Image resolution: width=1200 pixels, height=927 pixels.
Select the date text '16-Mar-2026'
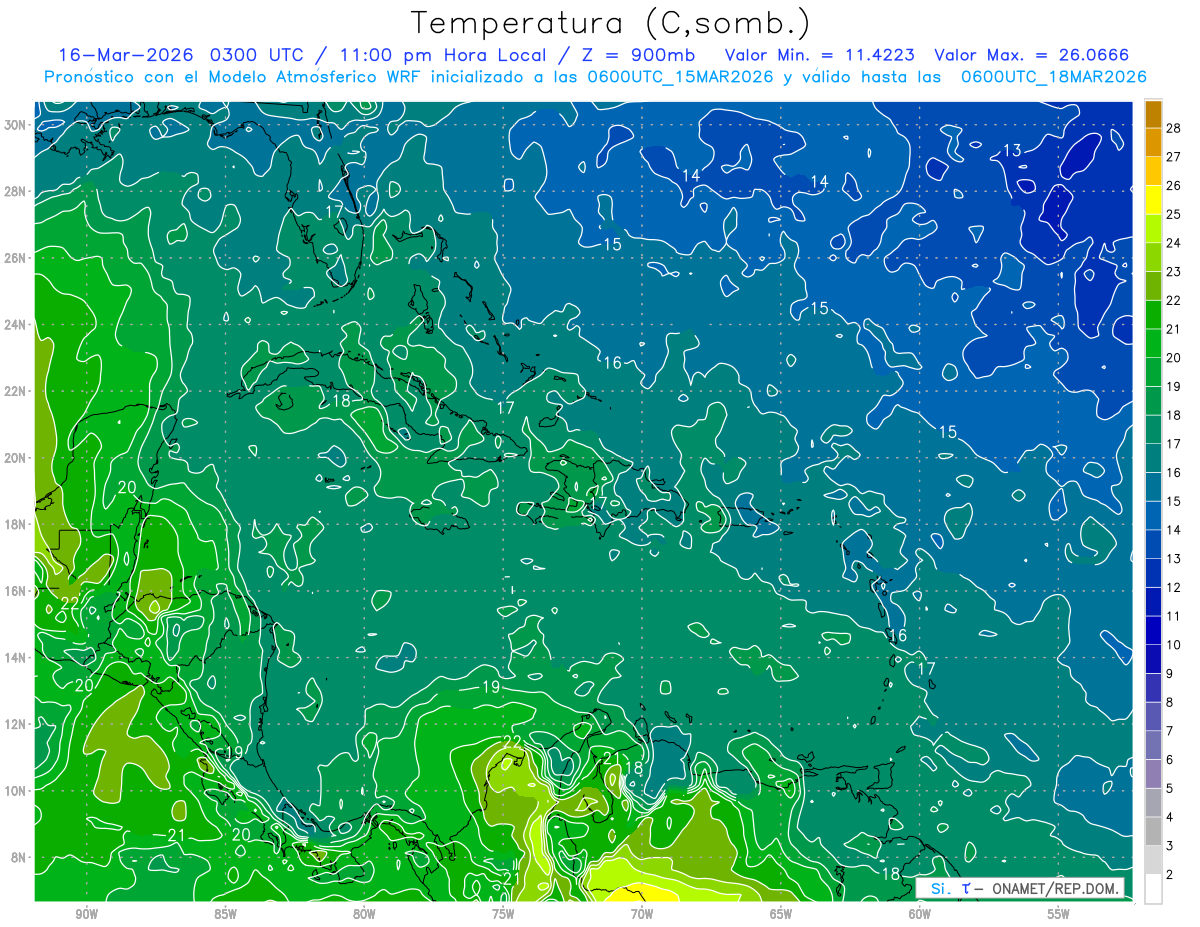(127, 55)
